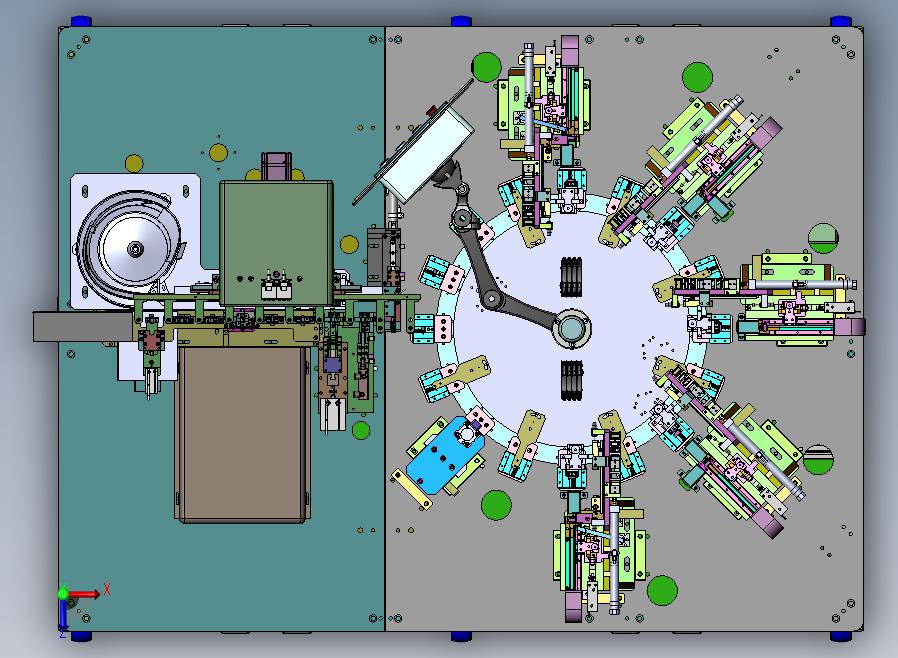Screen dimensions: 898x658
Task: Select the olive green enclosure box
Action: (x=277, y=243)
